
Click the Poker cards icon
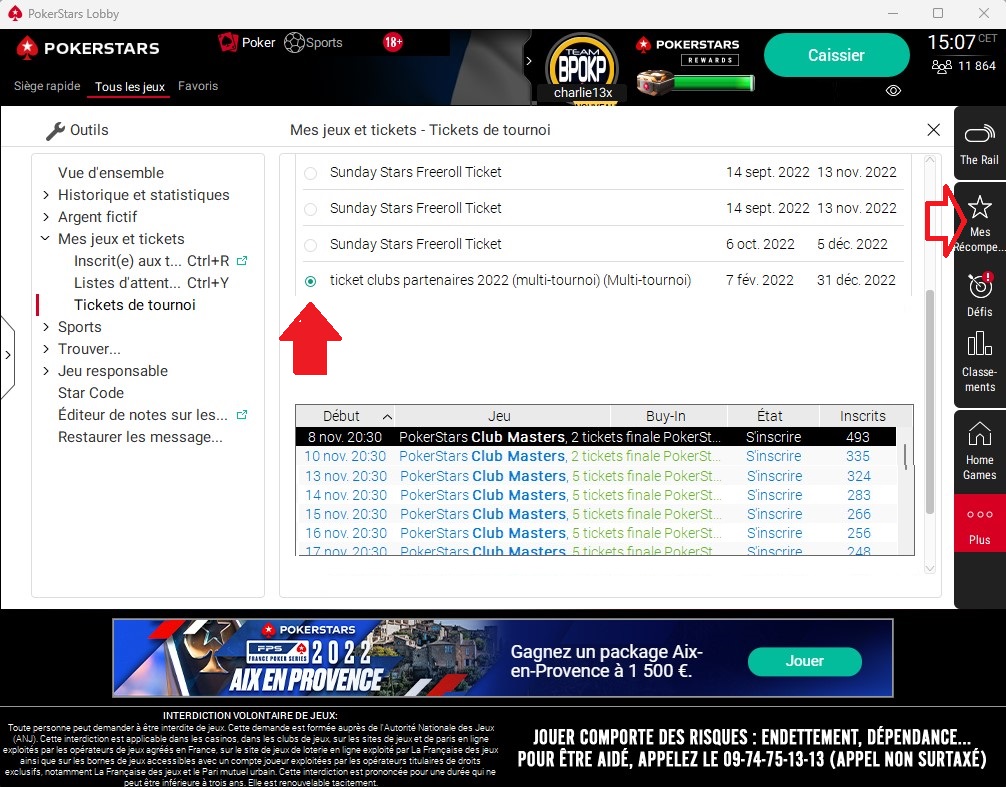coord(228,42)
